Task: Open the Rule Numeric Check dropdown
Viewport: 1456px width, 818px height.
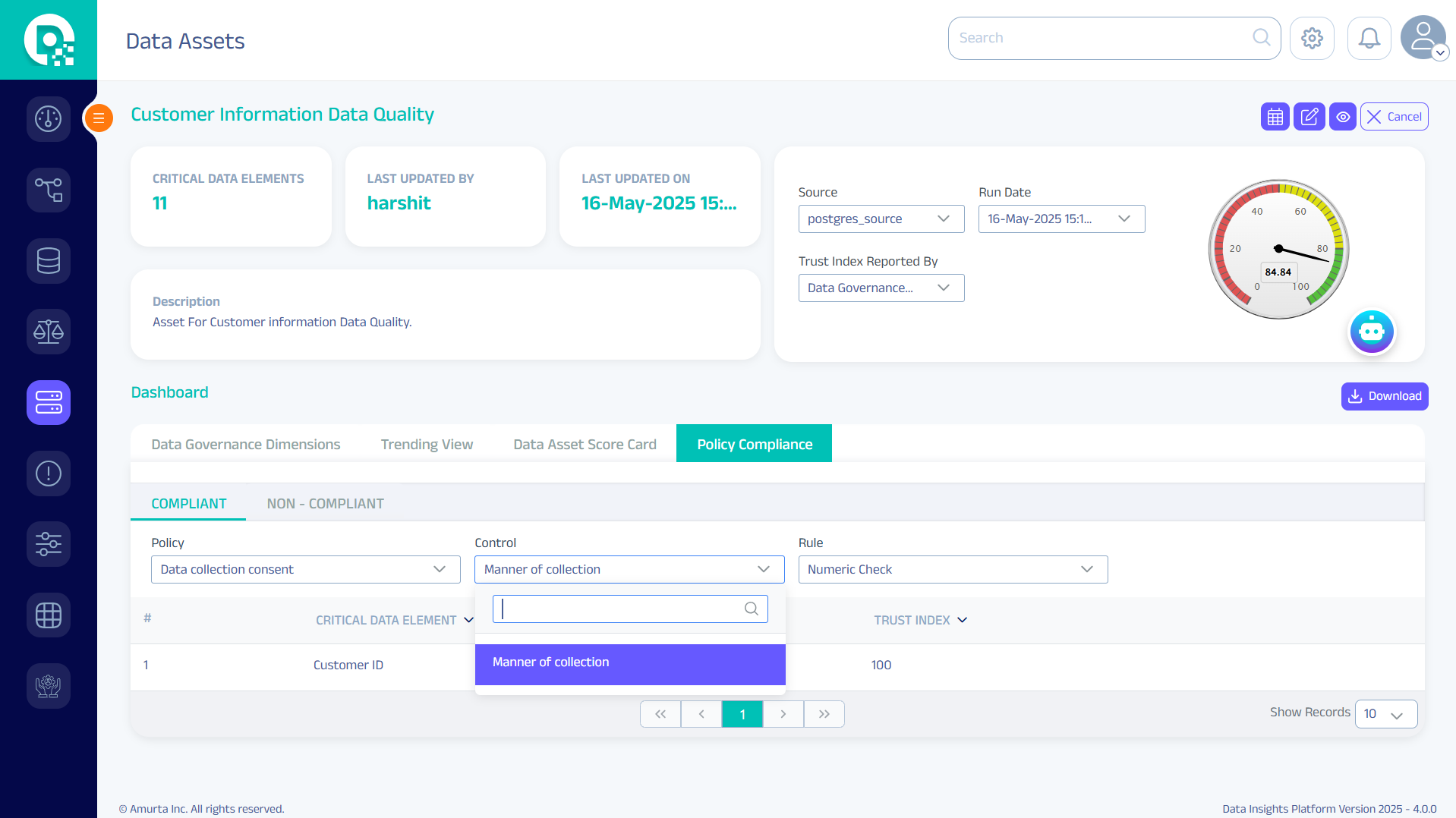Action: point(952,570)
